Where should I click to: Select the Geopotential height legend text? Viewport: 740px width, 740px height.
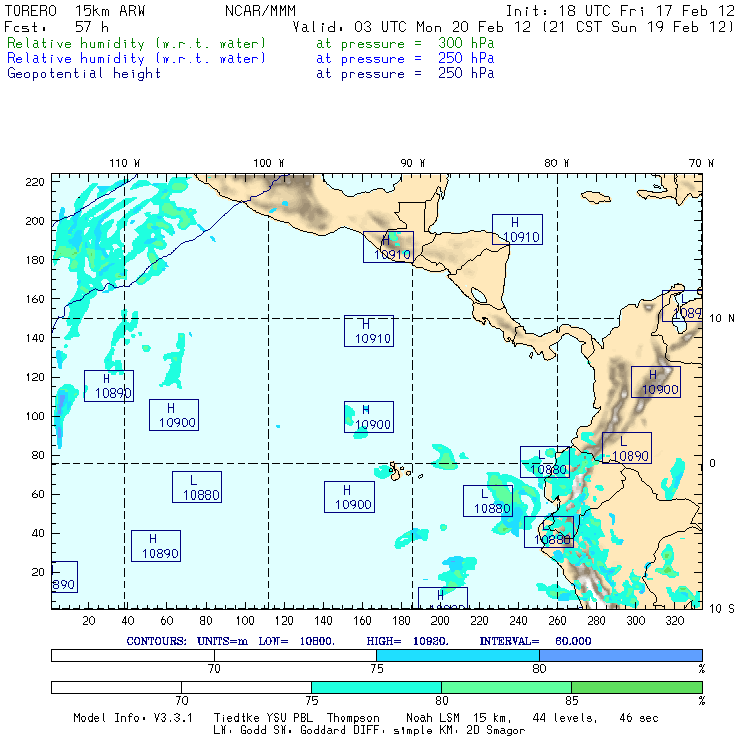pyautogui.click(x=84, y=73)
